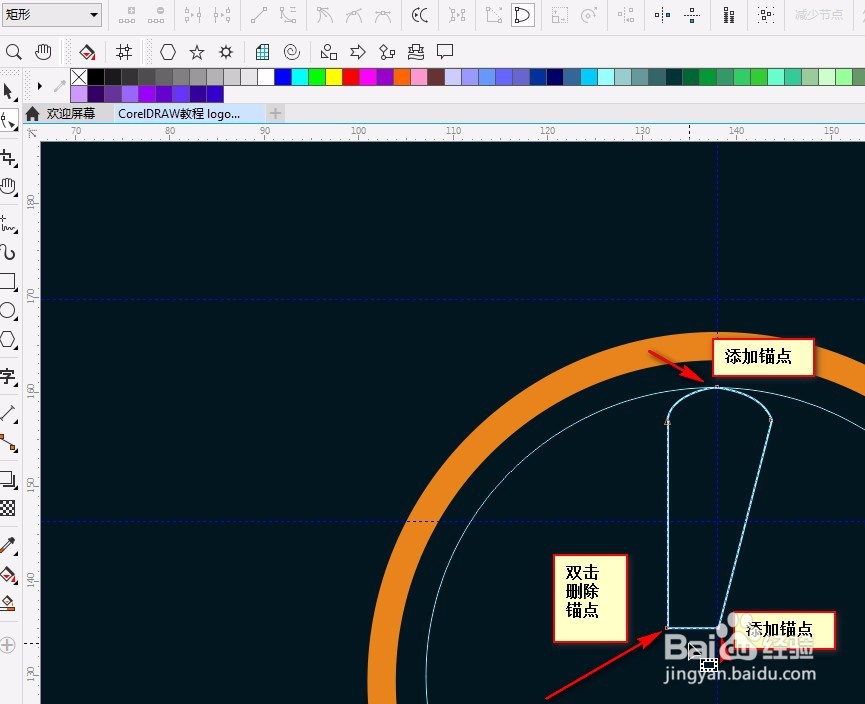
Task: Click the Join two nodes icon
Action: pyautogui.click(x=193, y=15)
